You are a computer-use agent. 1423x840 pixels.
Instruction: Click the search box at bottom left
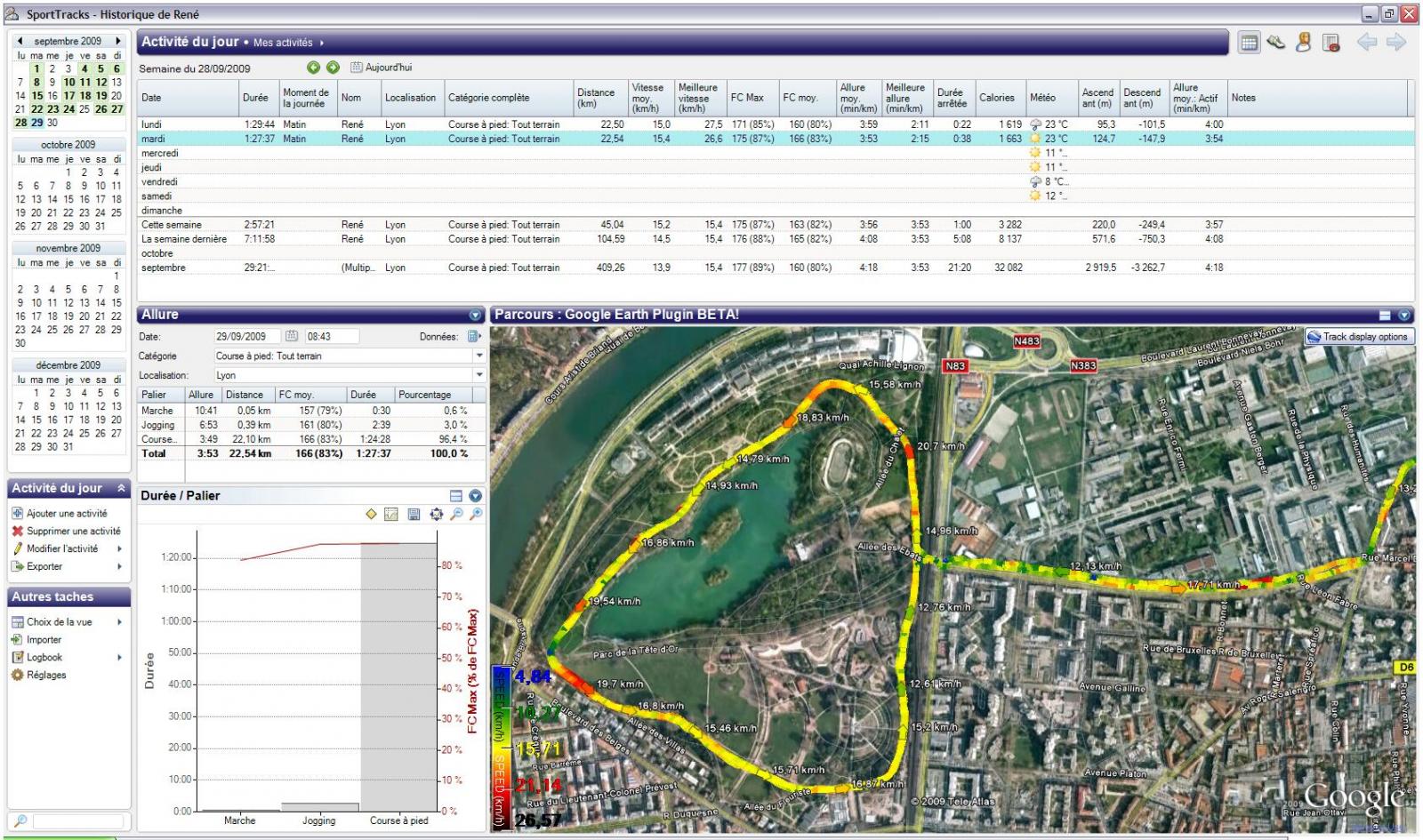[80, 821]
